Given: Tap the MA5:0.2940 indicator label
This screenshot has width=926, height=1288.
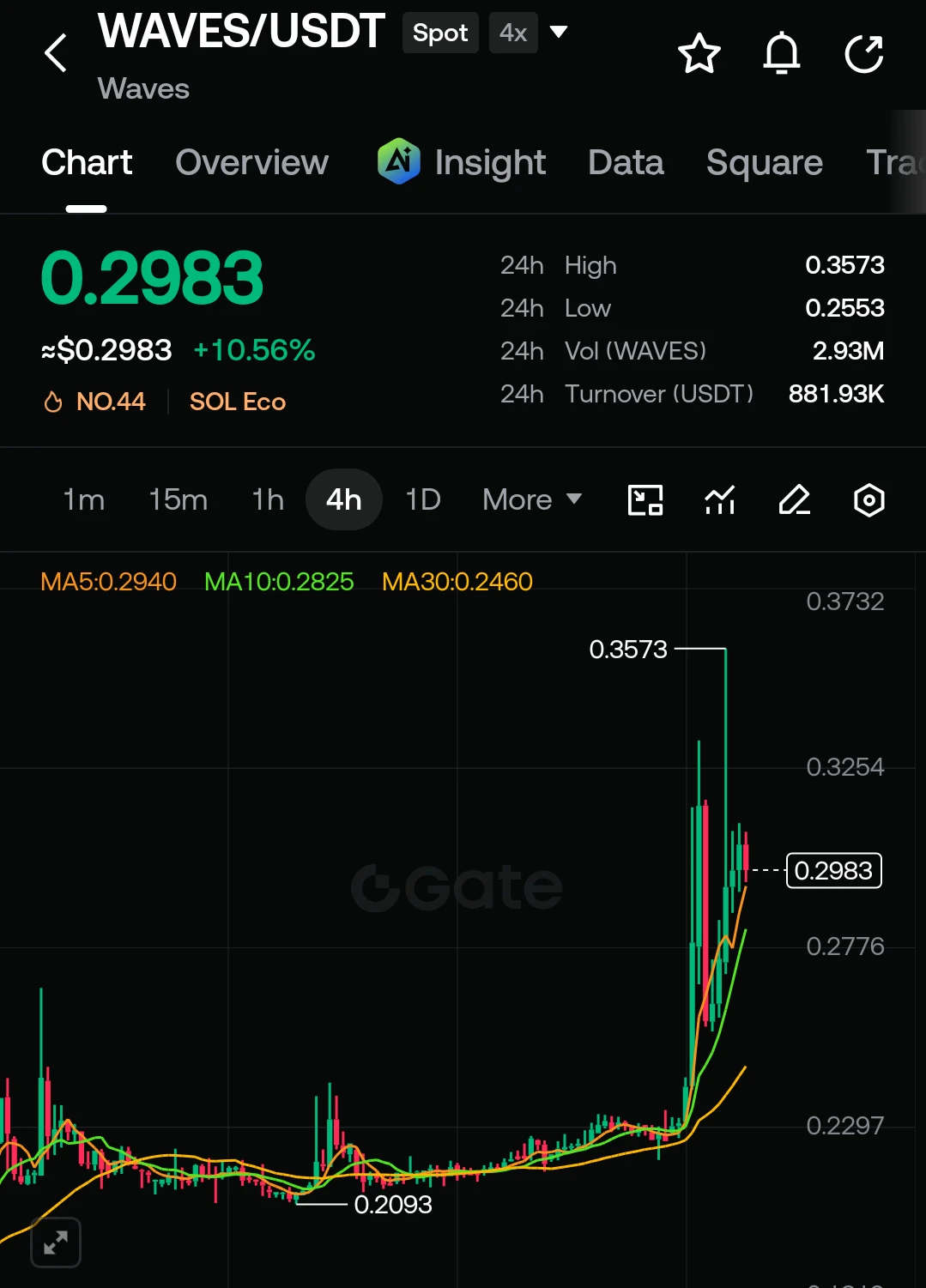Looking at the screenshot, I should pyautogui.click(x=108, y=582).
